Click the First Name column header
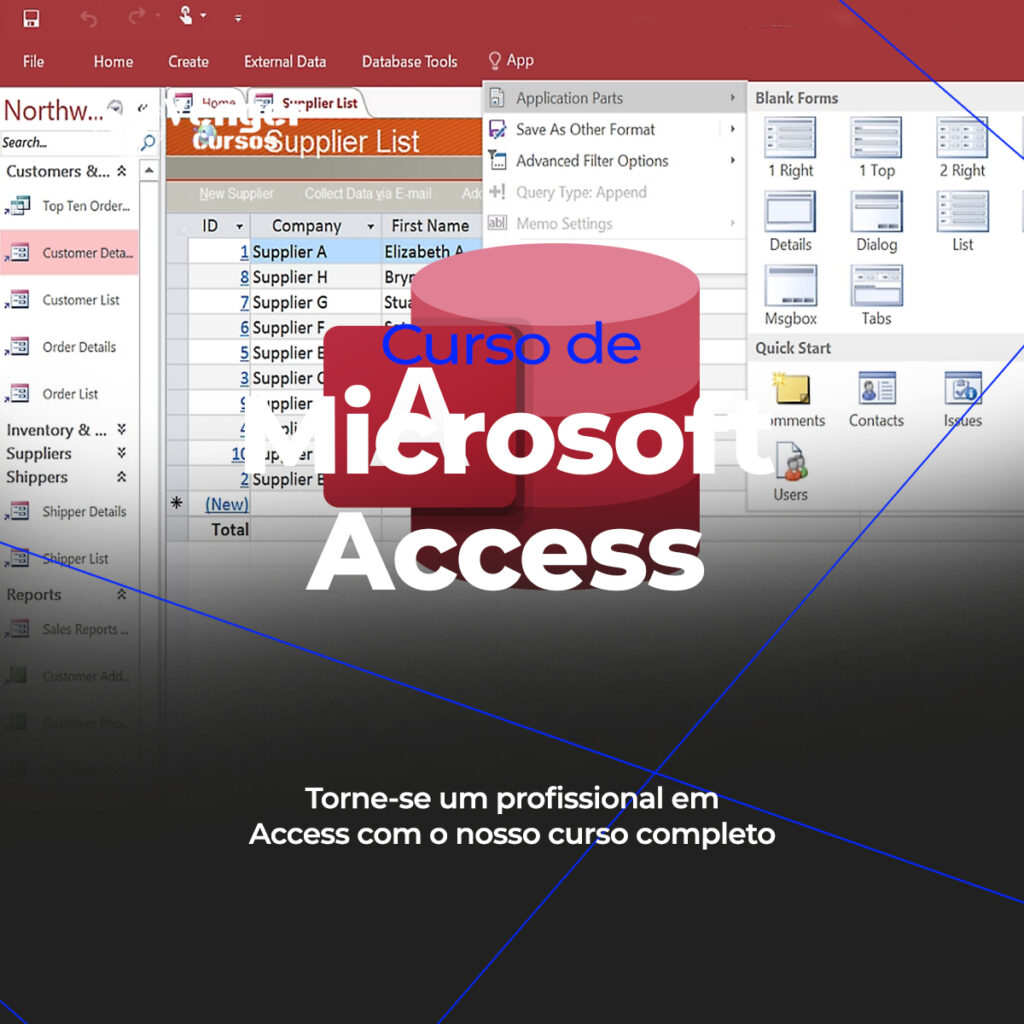Screen dimensions: 1024x1024 click(430, 226)
